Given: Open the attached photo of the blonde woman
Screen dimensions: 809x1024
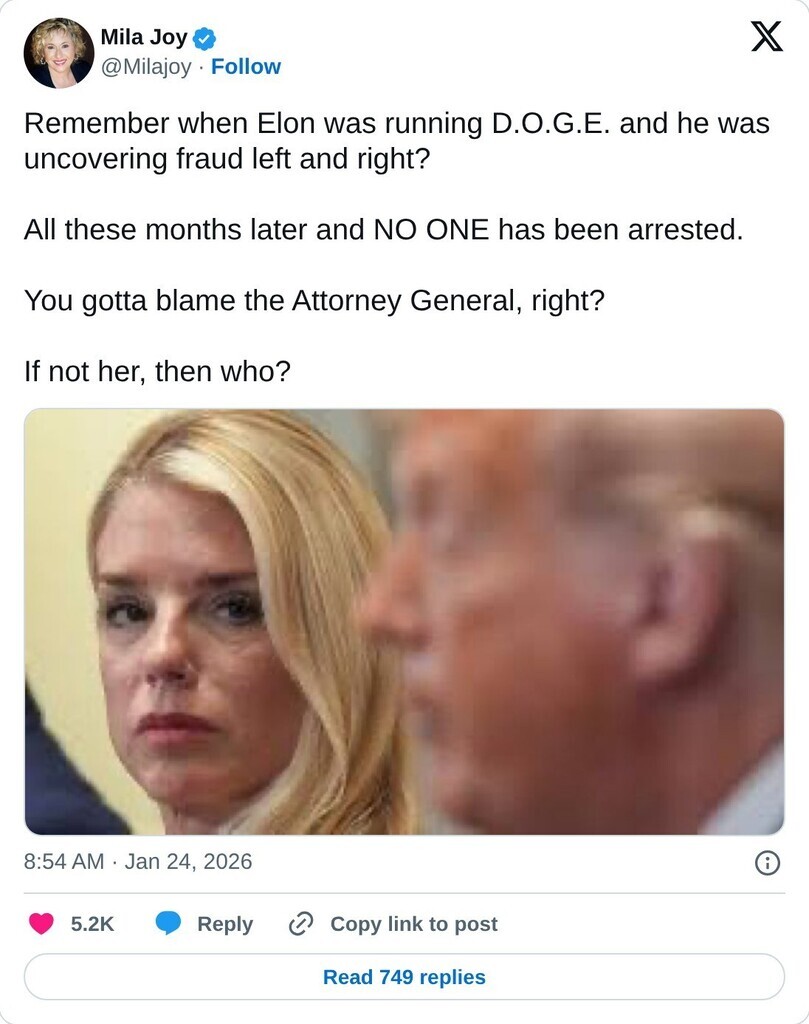Looking at the screenshot, I should point(404,622).
